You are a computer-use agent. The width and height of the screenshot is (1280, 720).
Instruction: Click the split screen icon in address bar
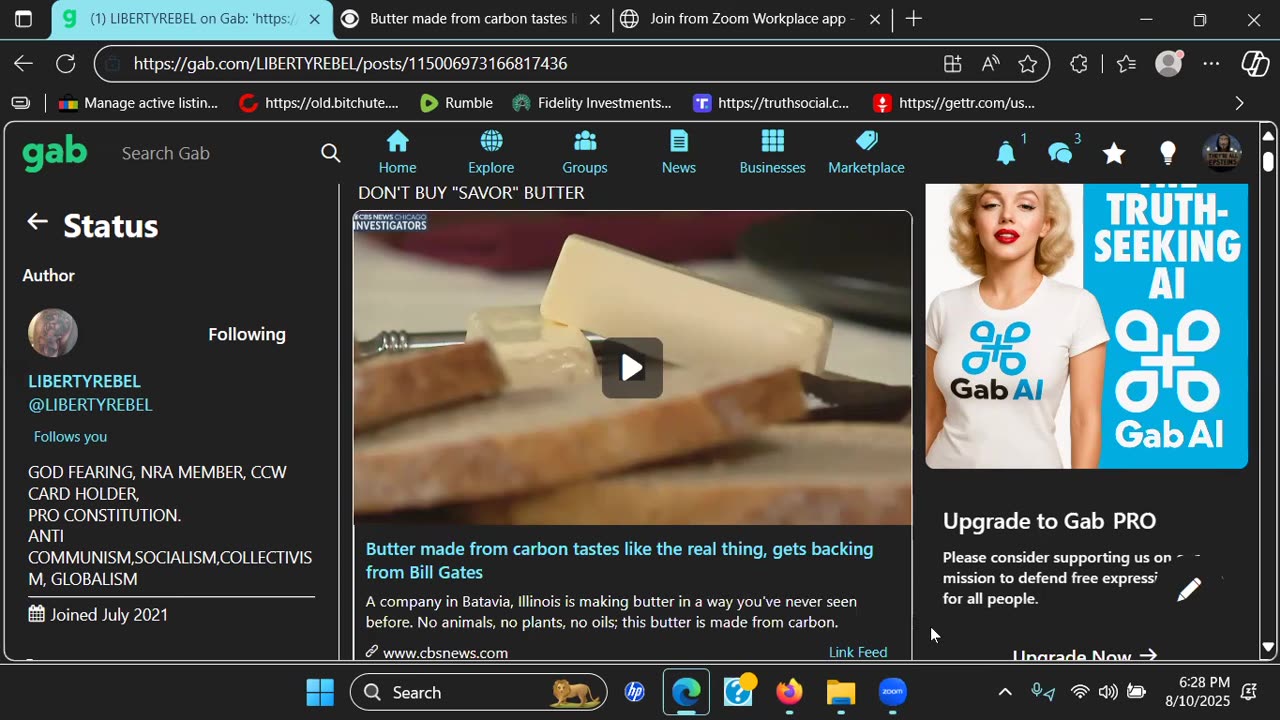[952, 64]
